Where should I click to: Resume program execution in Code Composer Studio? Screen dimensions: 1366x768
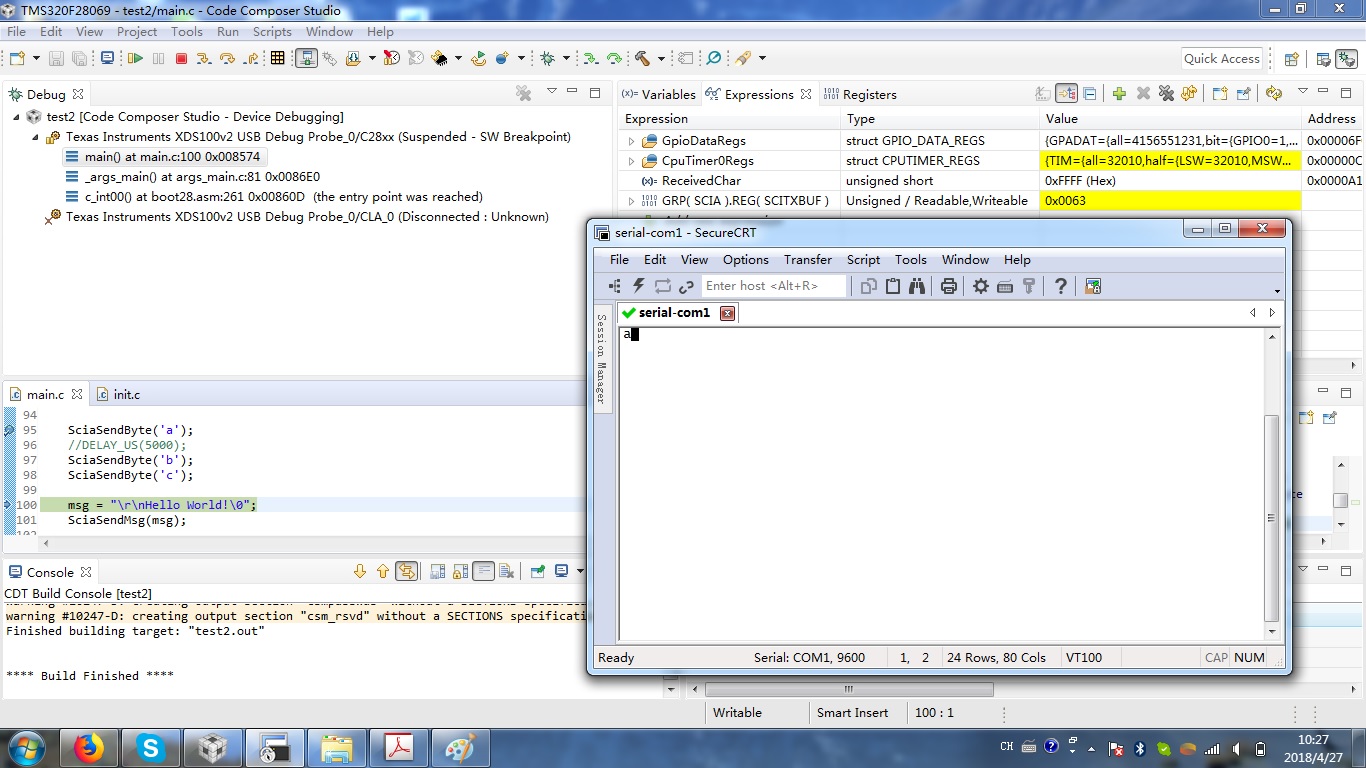tap(135, 58)
